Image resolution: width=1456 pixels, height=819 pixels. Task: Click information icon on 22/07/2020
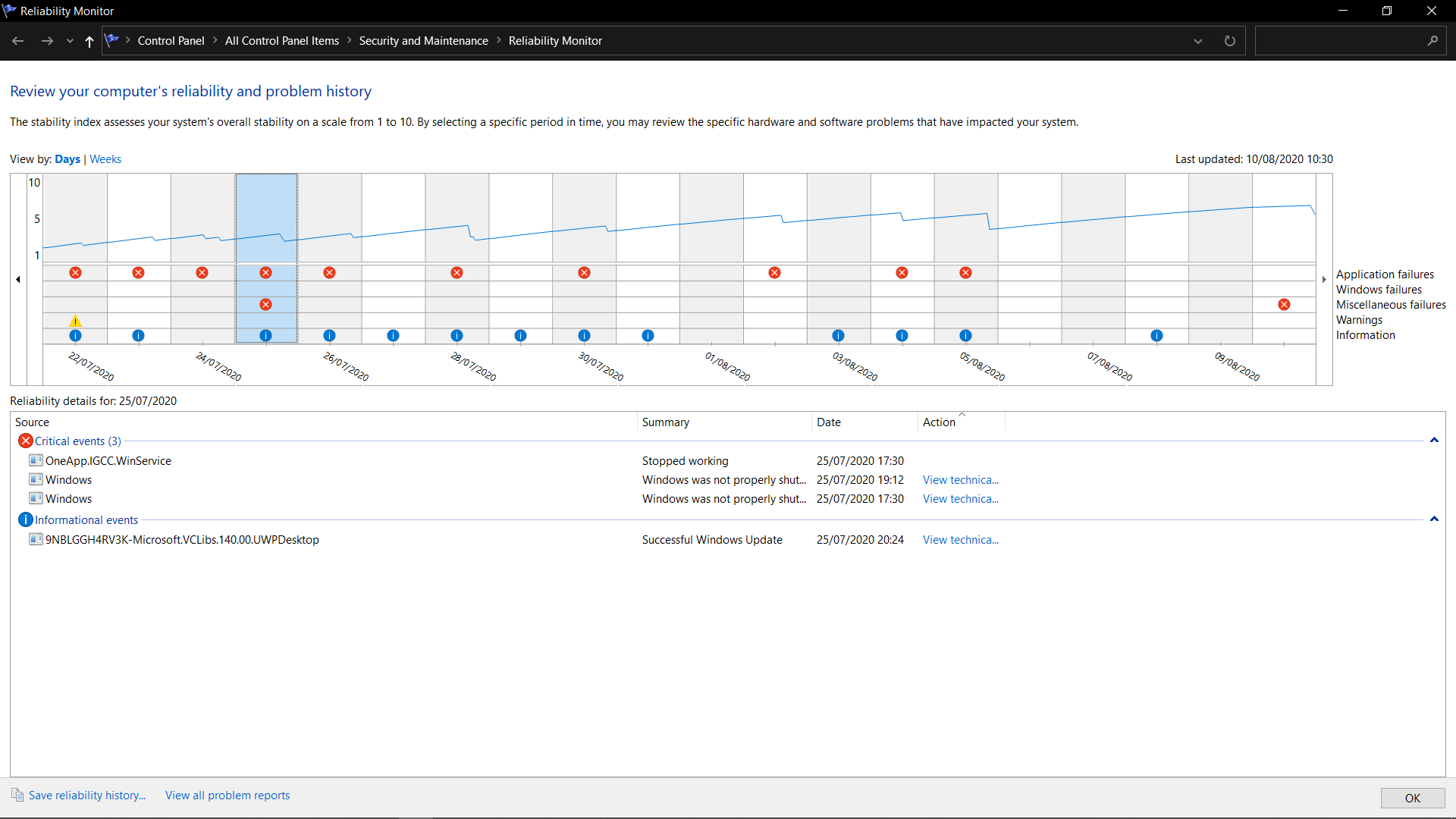(75, 335)
